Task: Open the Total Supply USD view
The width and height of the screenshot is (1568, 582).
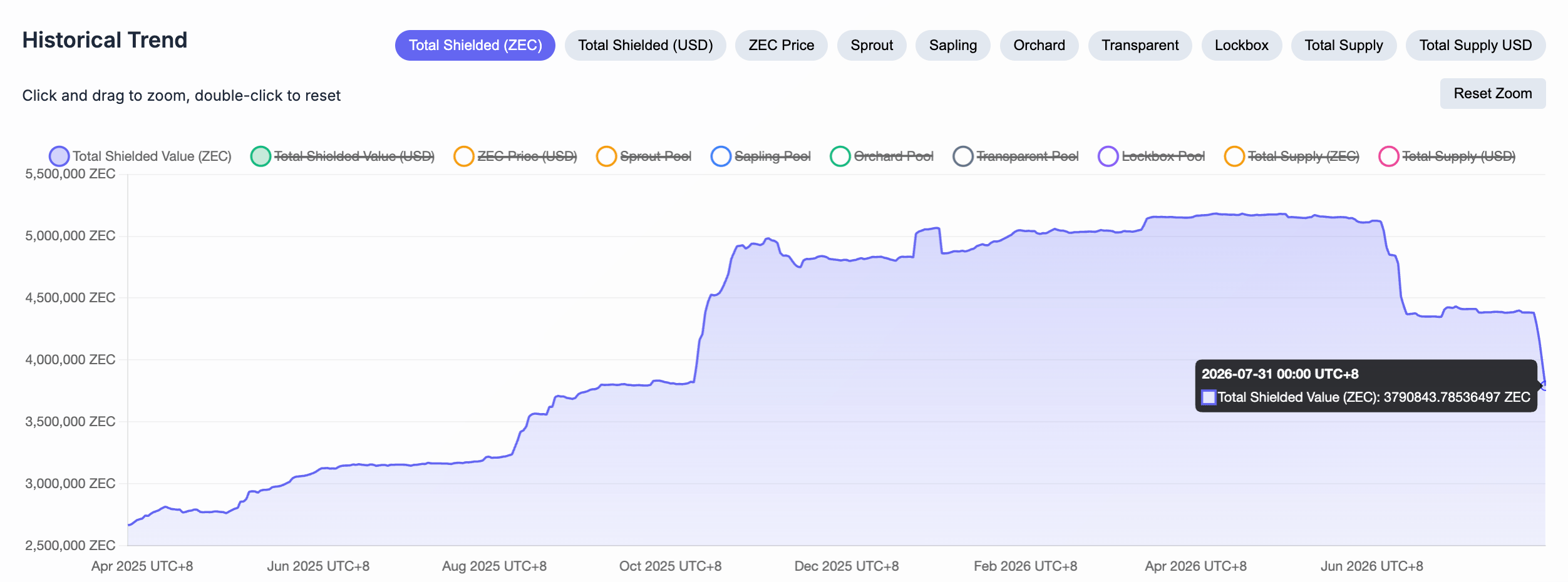Action: click(x=1476, y=46)
